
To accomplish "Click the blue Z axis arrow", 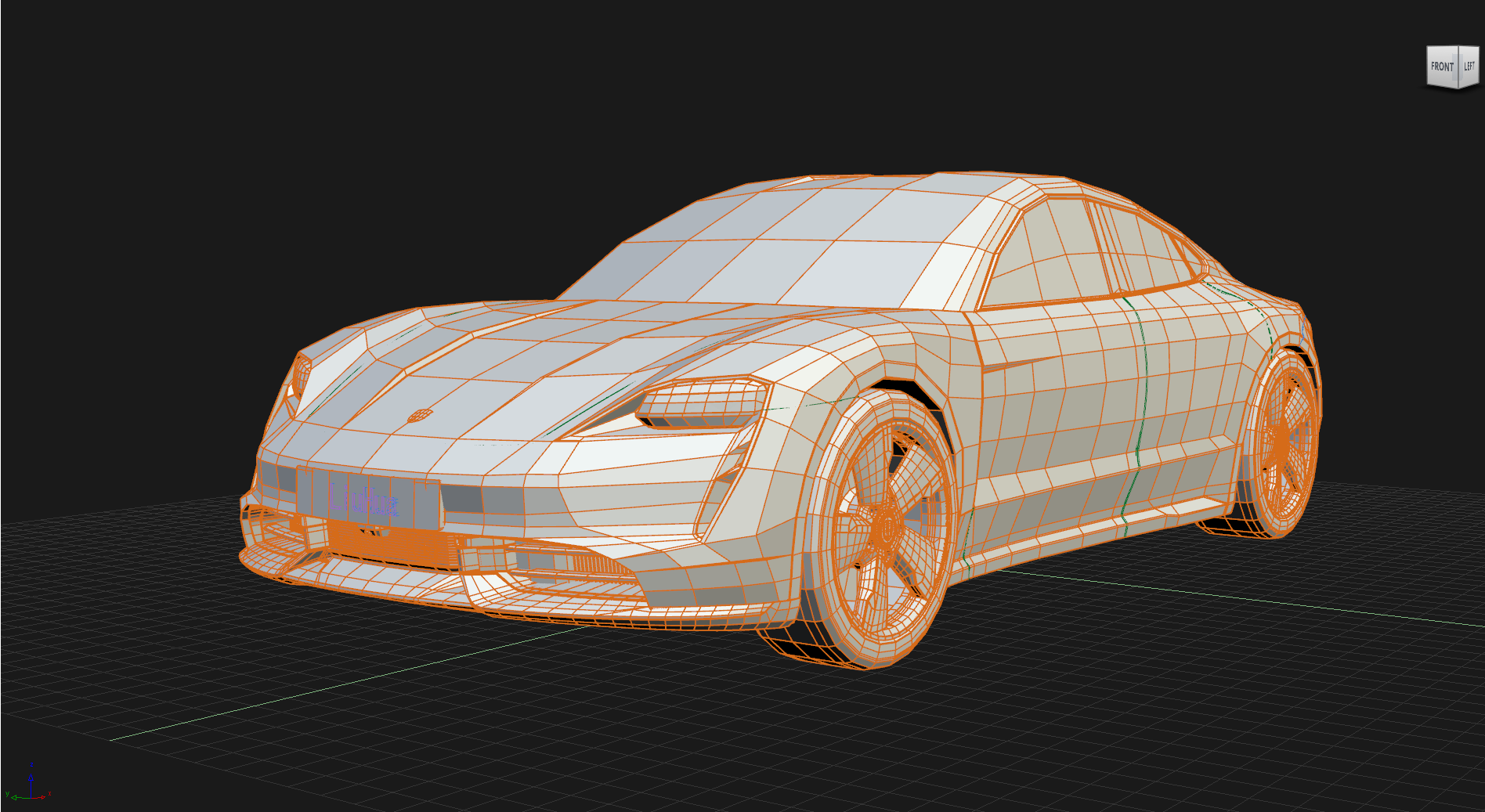I will point(31,778).
